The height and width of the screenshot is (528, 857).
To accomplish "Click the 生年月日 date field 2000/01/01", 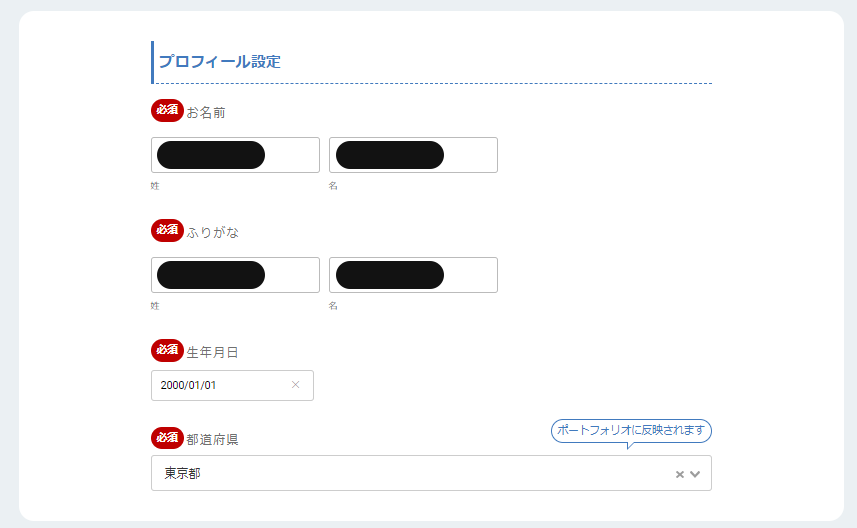I will (232, 385).
